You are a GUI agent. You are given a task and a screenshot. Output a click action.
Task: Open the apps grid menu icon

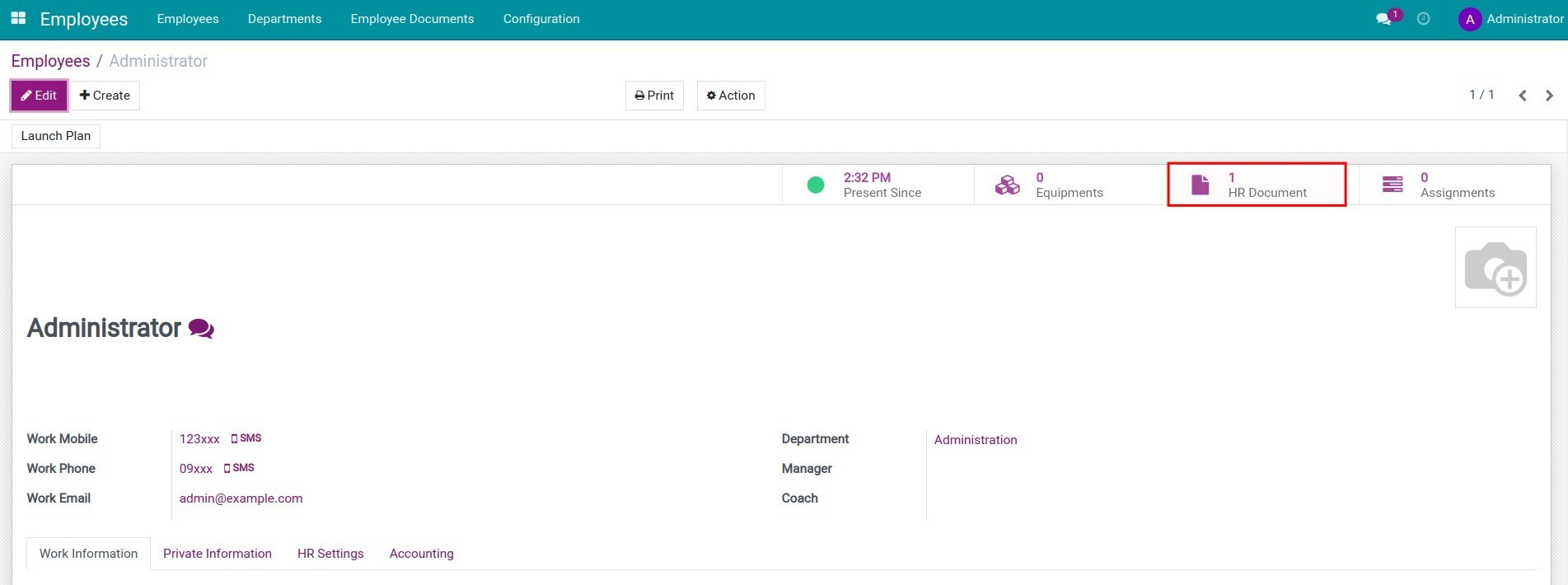tap(18, 18)
